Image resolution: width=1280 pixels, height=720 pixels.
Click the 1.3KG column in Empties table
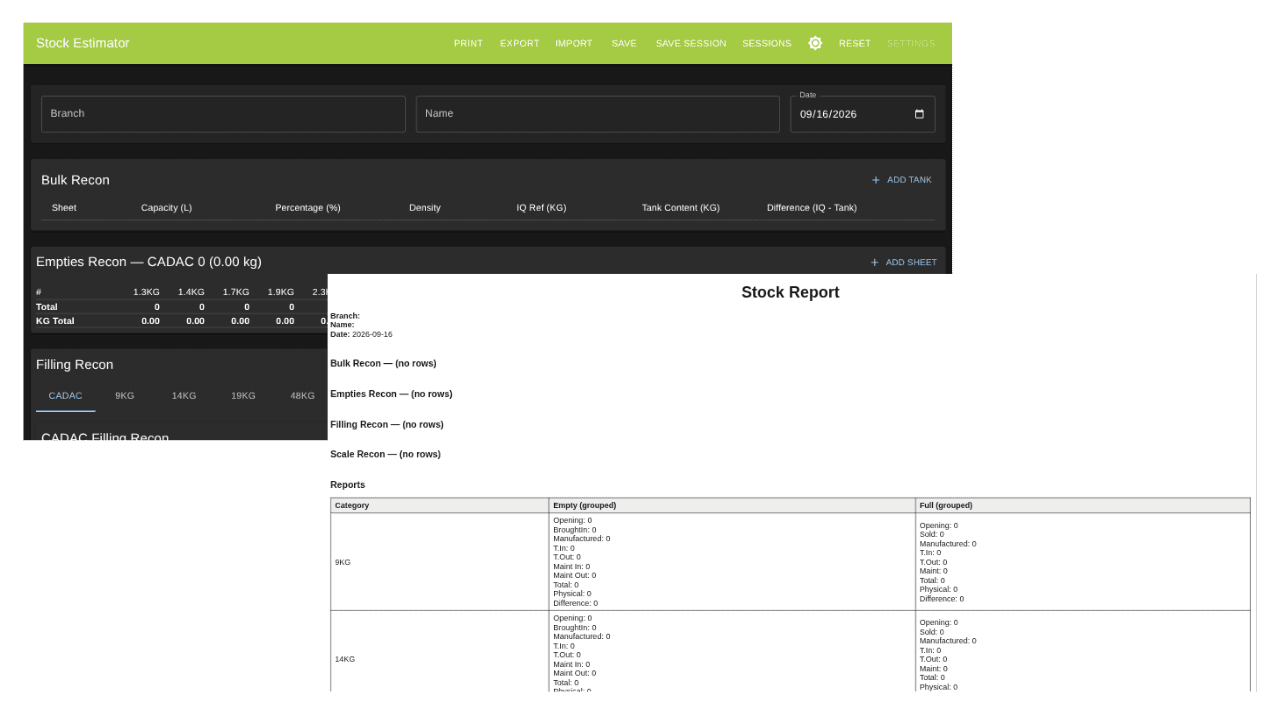tap(146, 292)
